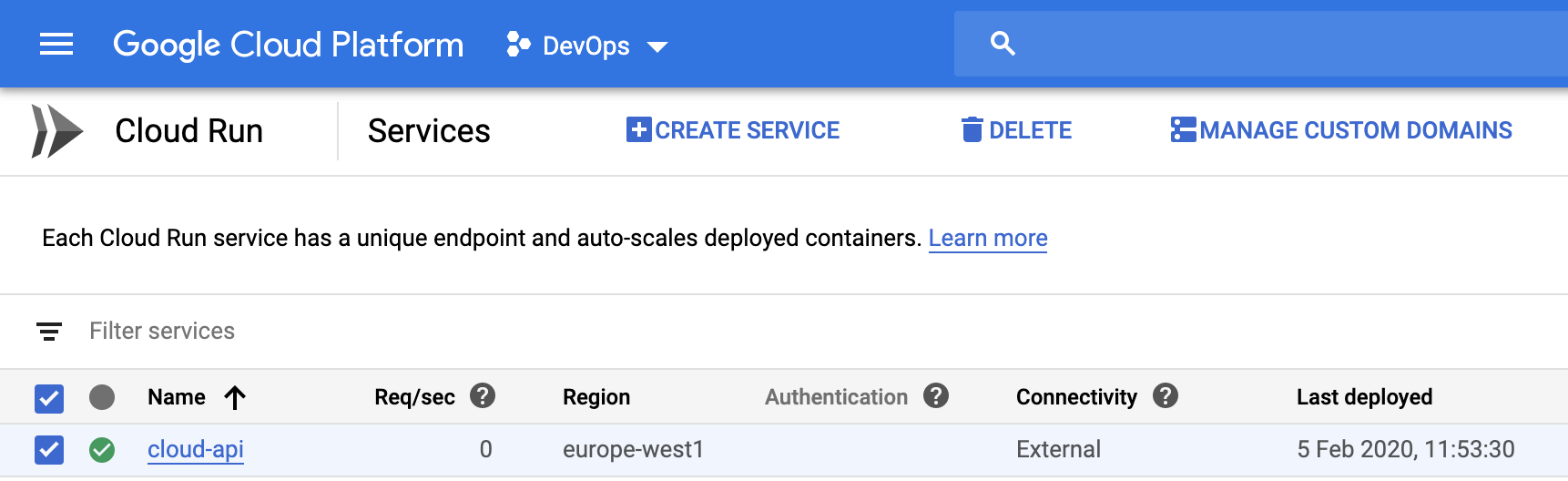Click the Authentication column header

[836, 397]
